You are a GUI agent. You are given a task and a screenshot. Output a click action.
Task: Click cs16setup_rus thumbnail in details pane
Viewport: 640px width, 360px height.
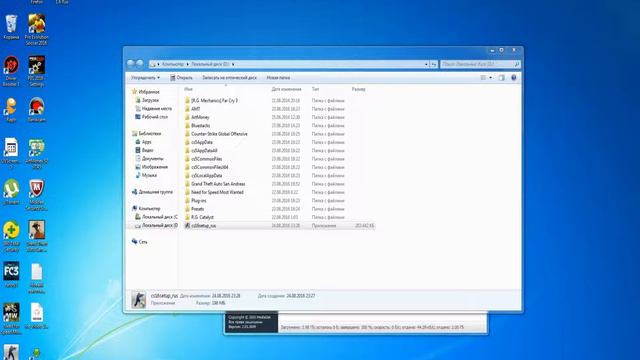(x=139, y=300)
